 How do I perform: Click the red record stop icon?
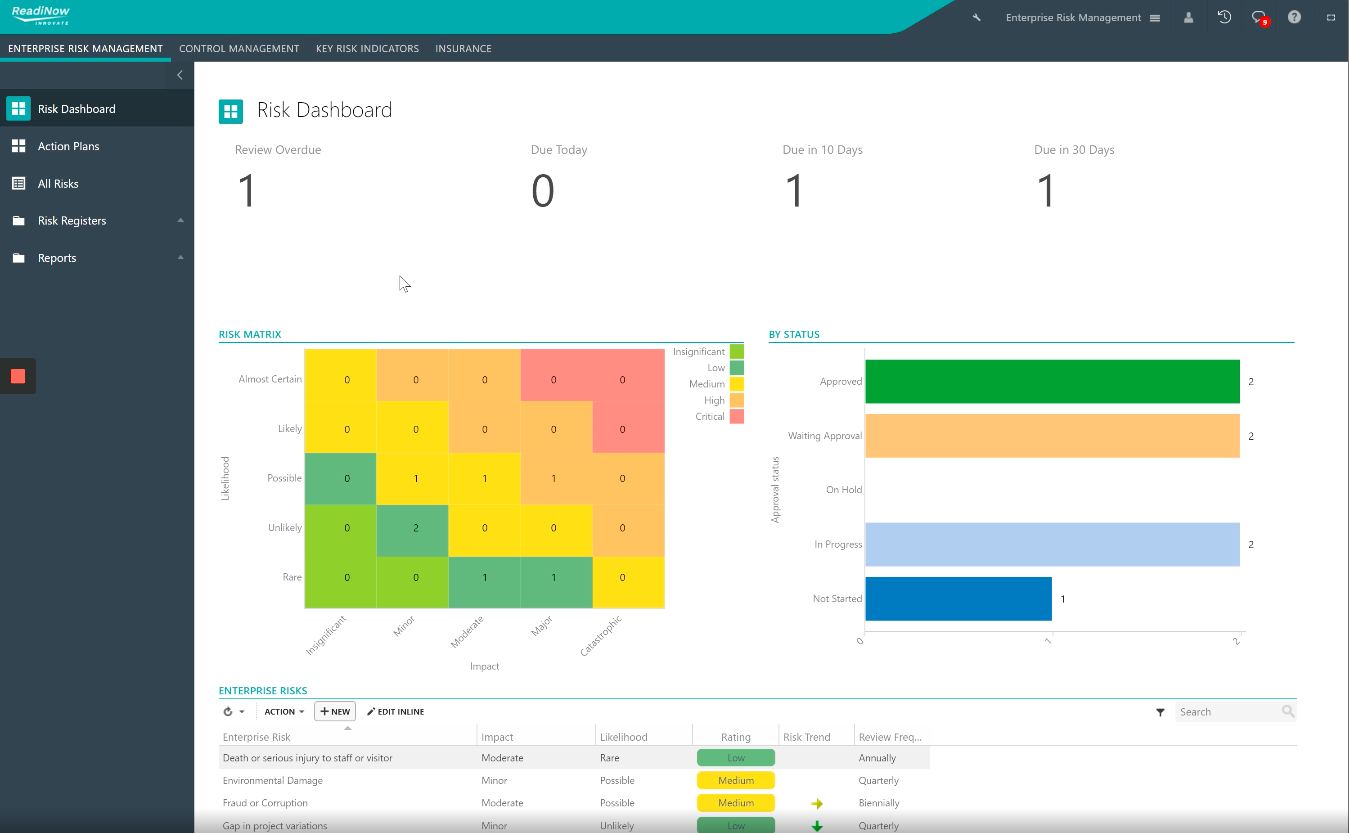[18, 376]
